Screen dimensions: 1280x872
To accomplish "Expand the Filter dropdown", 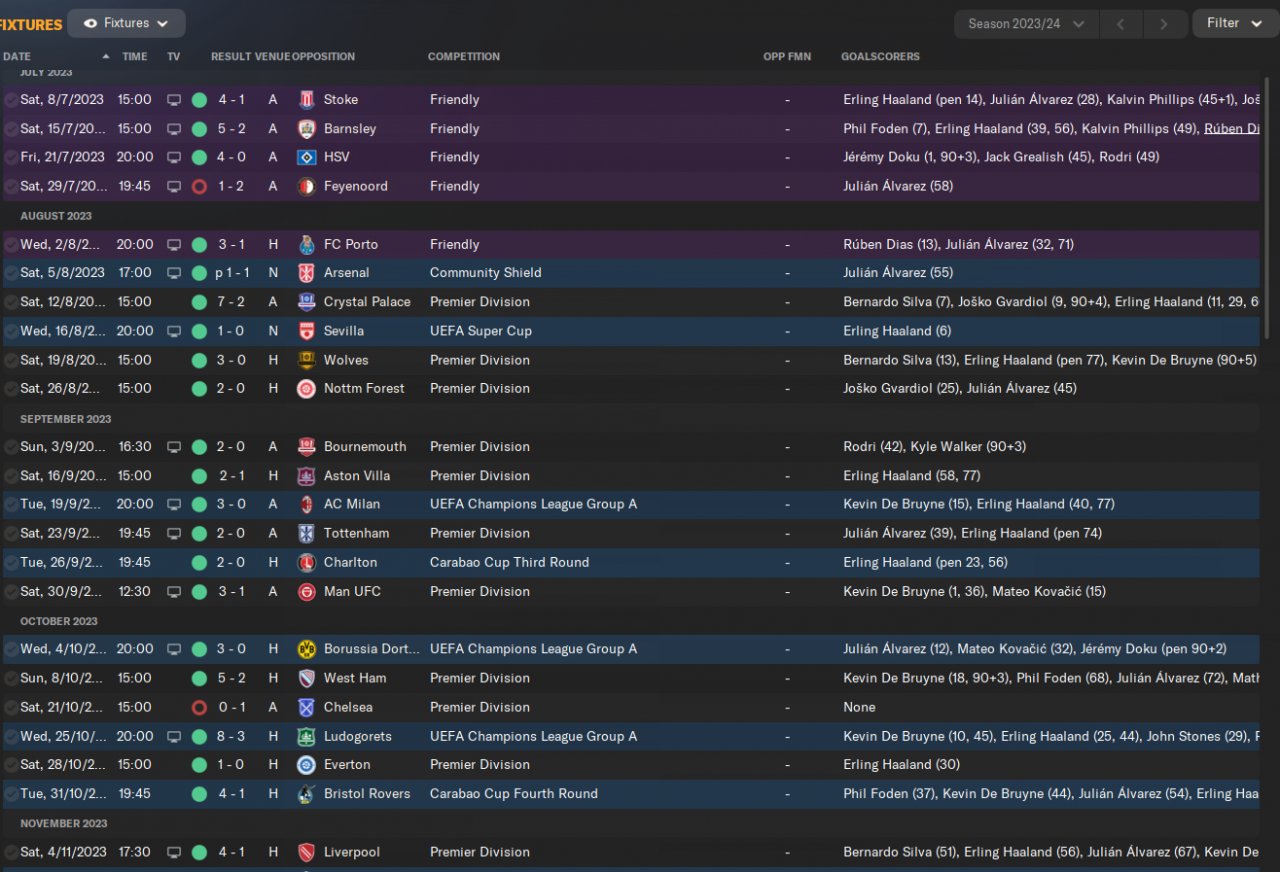I will click(x=1234, y=23).
